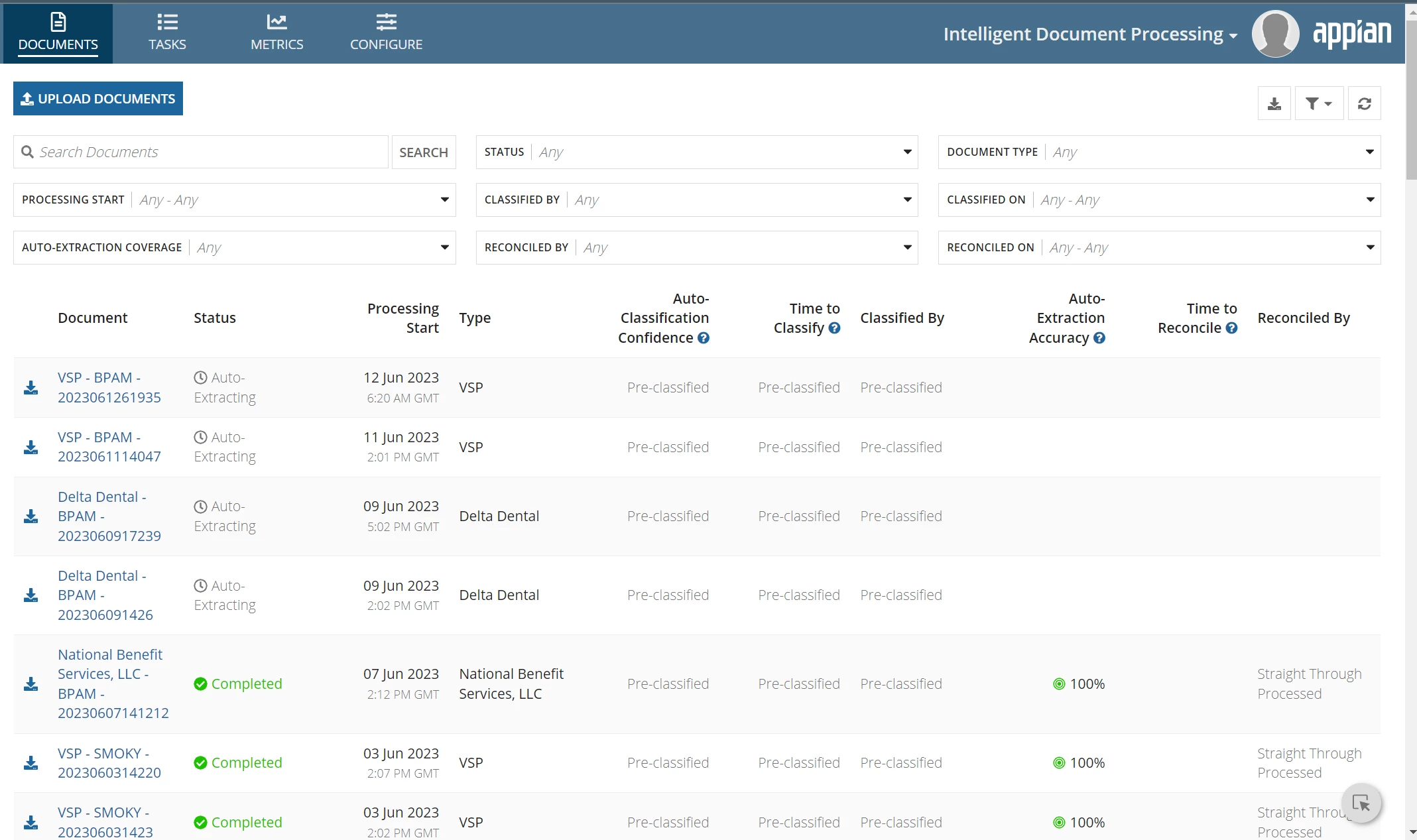Expand the Classified By filter dropdown
1417x840 pixels.
[x=697, y=200]
